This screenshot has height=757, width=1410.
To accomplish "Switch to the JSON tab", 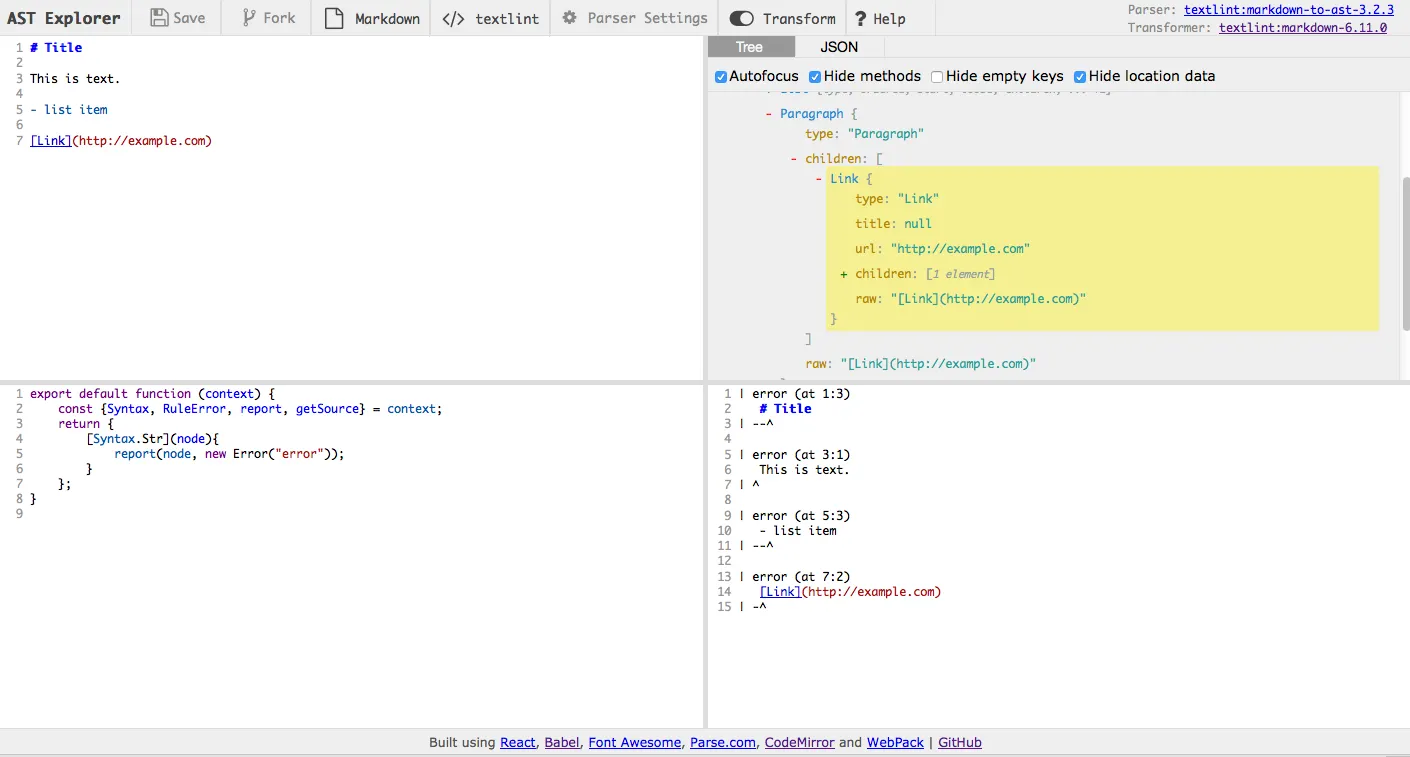I will (x=839, y=47).
